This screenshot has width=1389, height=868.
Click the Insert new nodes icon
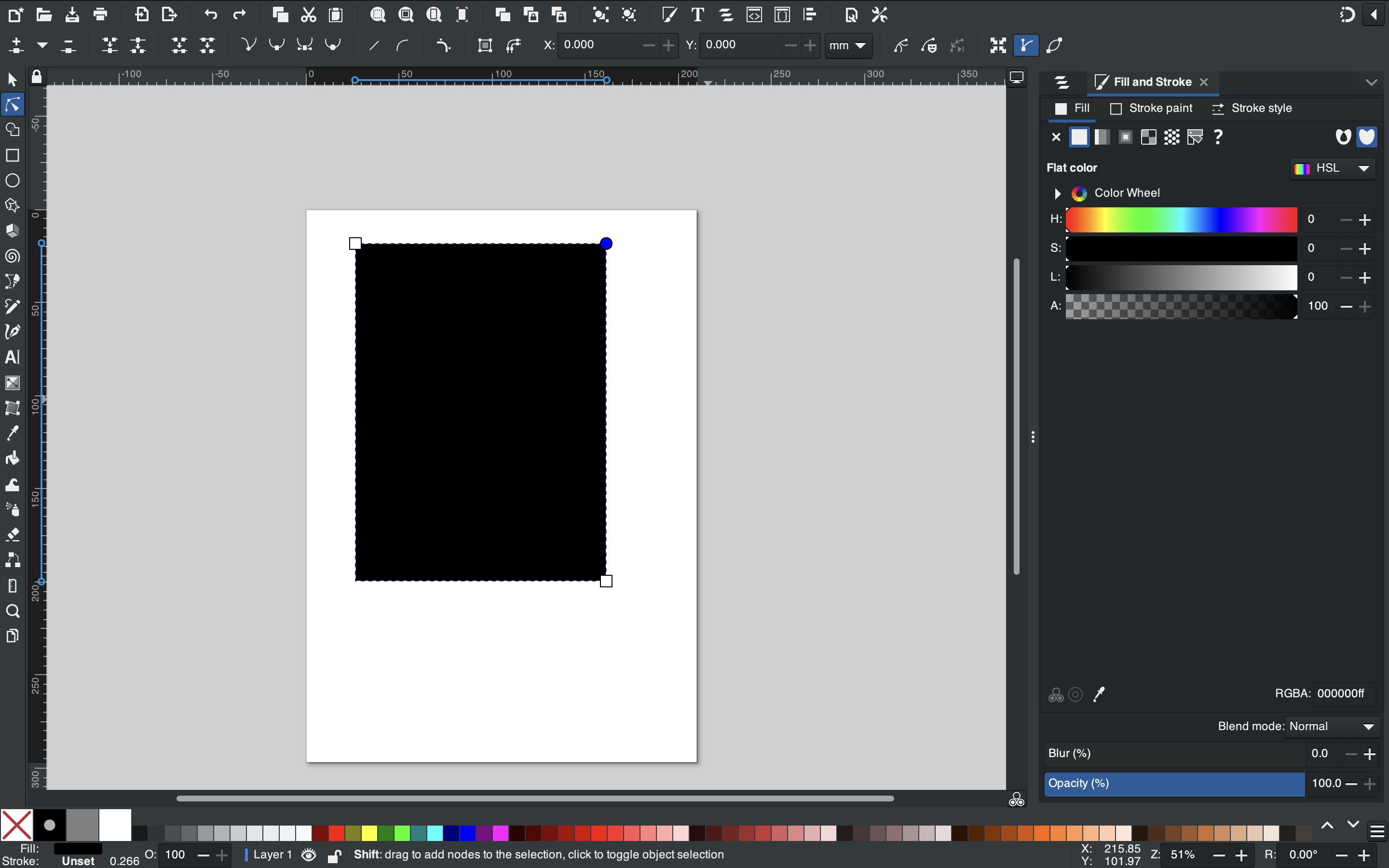click(16, 45)
